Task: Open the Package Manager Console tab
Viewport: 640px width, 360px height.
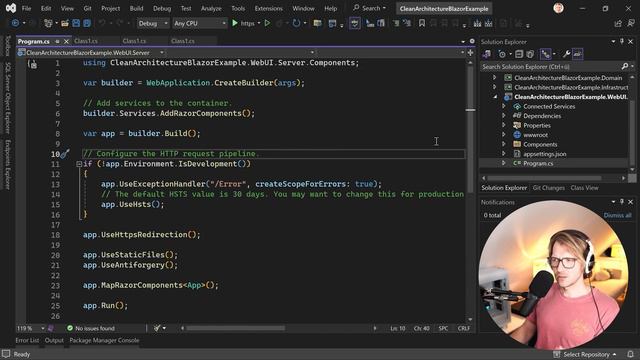Action: click(104, 340)
